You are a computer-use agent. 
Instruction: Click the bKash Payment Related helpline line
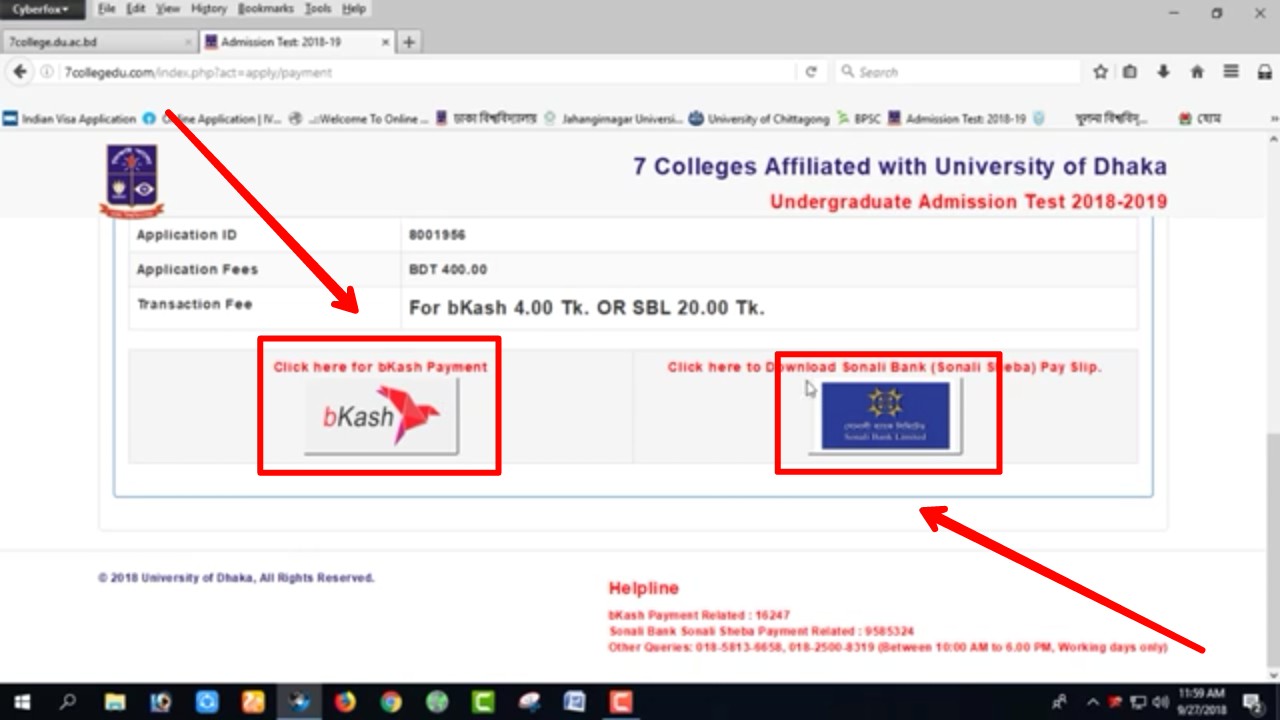click(x=699, y=616)
